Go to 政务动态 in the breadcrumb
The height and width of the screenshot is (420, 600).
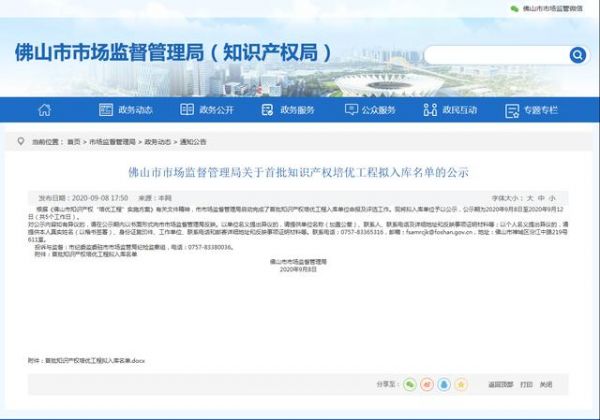coord(158,142)
